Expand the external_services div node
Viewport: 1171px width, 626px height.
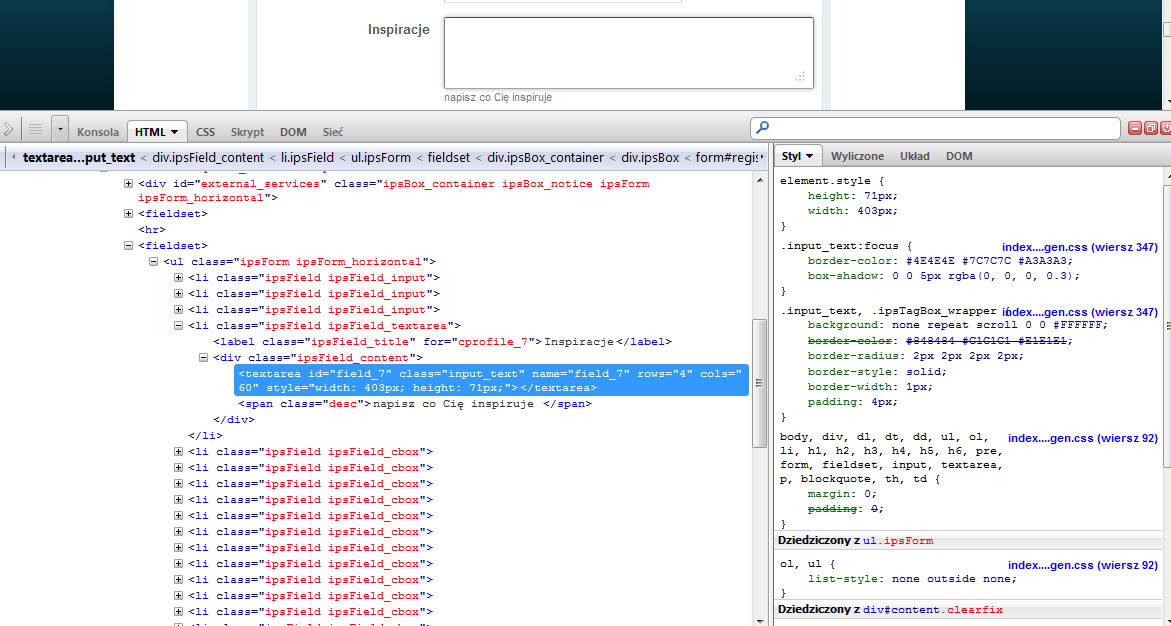[x=129, y=184]
